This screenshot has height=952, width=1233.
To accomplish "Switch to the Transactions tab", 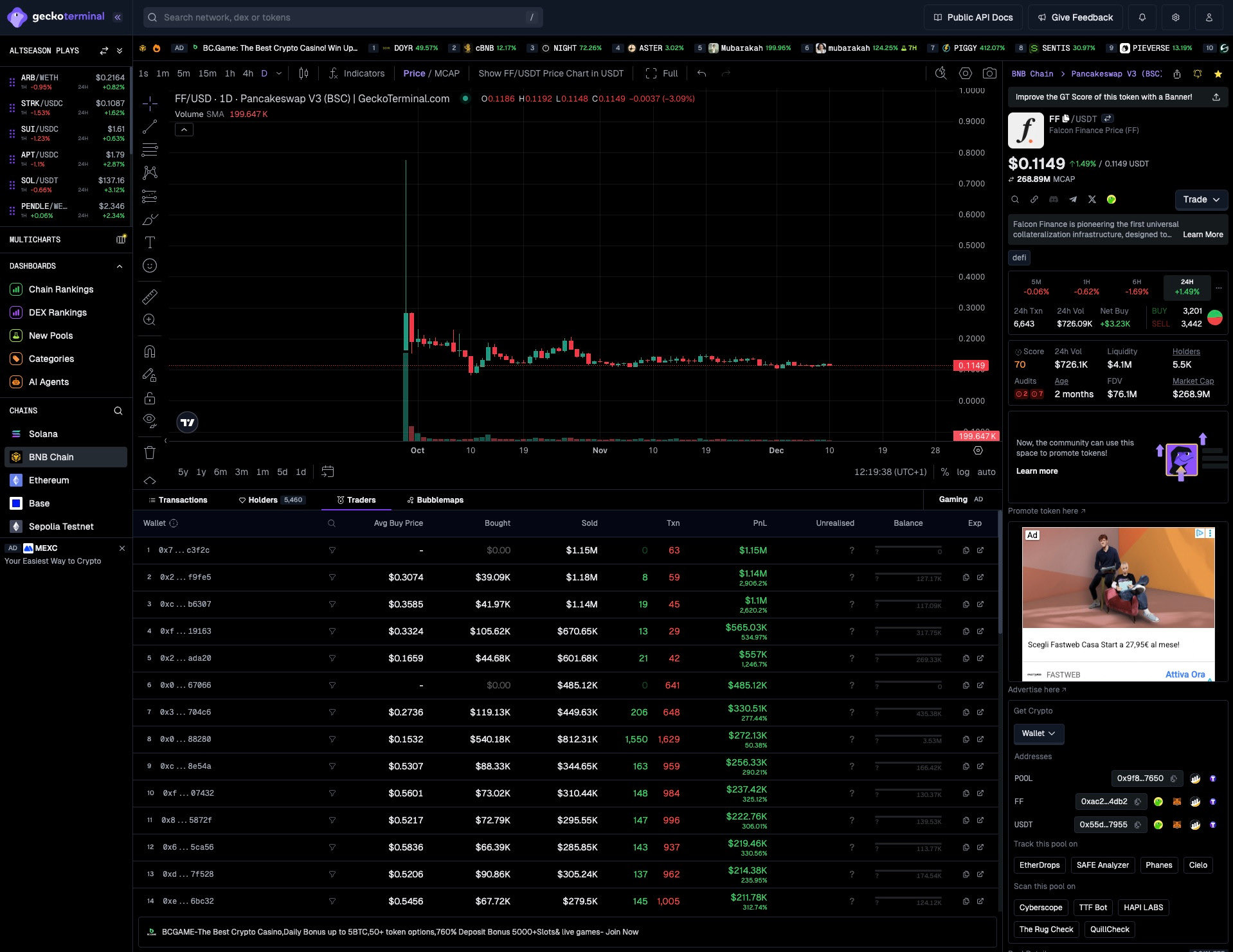I will pos(178,500).
